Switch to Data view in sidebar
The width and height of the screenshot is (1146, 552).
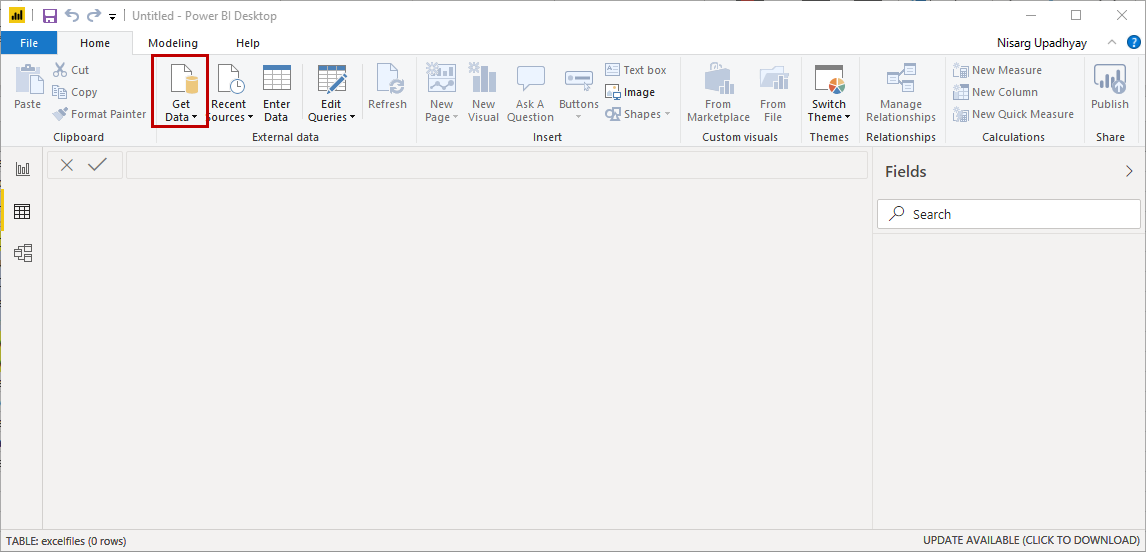(x=23, y=211)
